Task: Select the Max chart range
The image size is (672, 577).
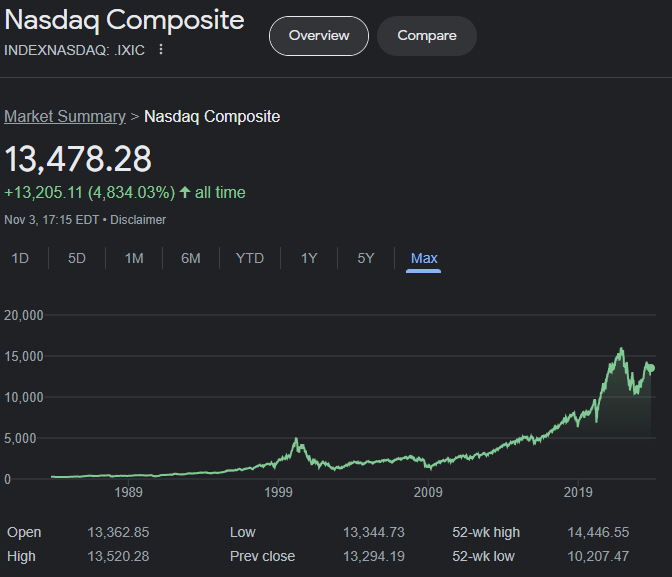Action: click(424, 258)
